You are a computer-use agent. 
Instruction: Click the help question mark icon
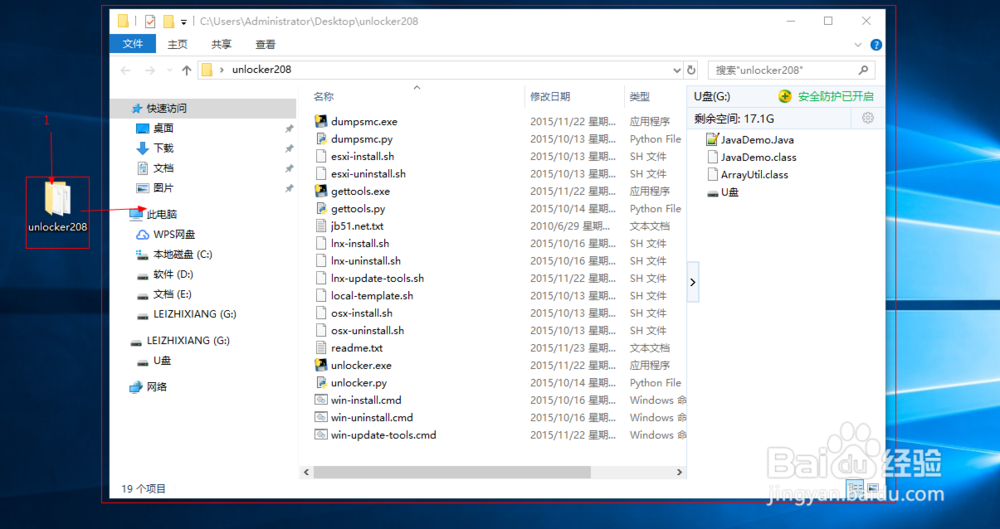coord(876,45)
